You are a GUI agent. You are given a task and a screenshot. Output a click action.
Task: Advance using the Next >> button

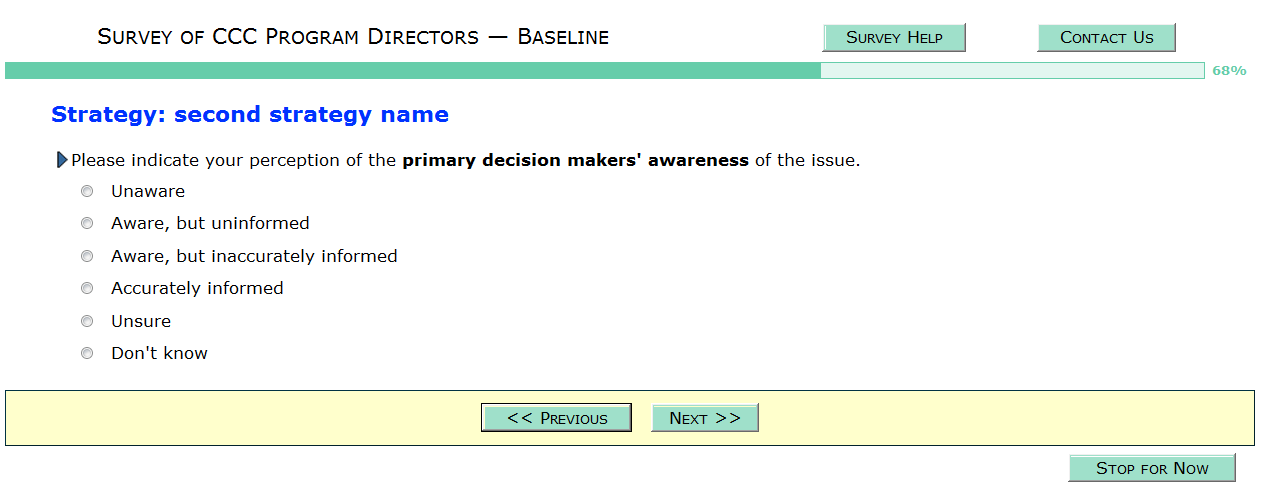click(x=705, y=418)
